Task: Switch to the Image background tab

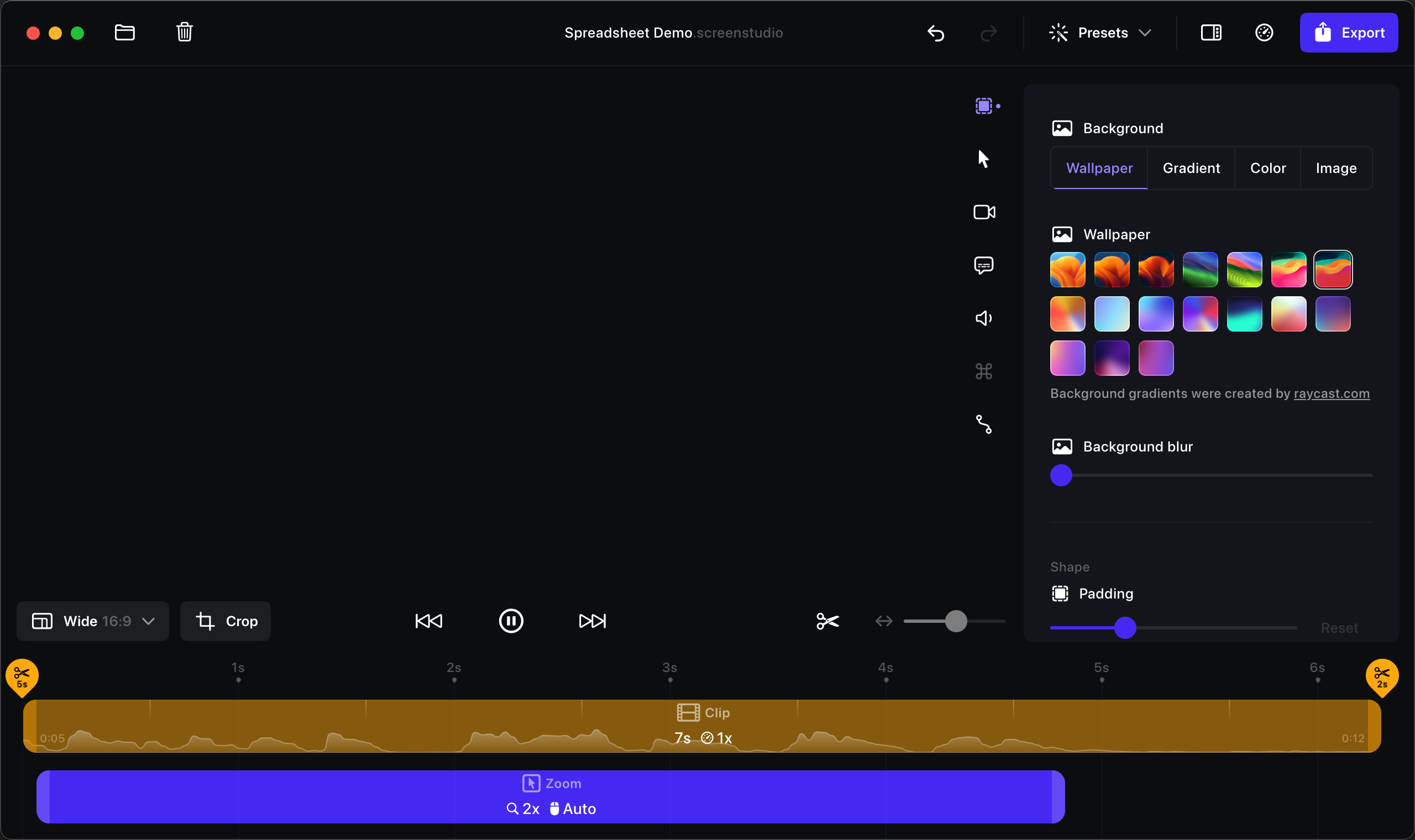Action: (x=1336, y=168)
